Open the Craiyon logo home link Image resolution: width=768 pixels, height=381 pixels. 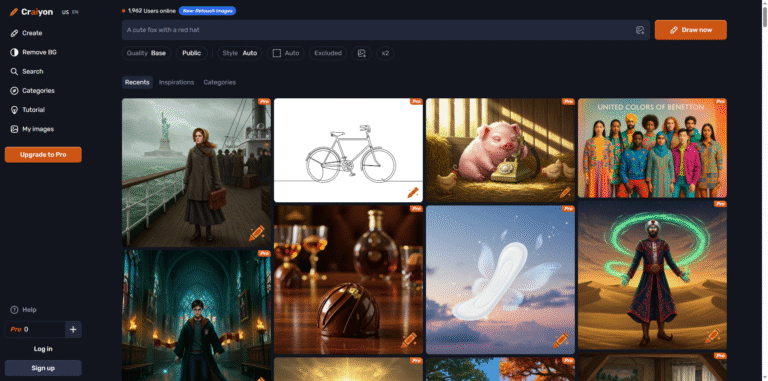(x=31, y=12)
